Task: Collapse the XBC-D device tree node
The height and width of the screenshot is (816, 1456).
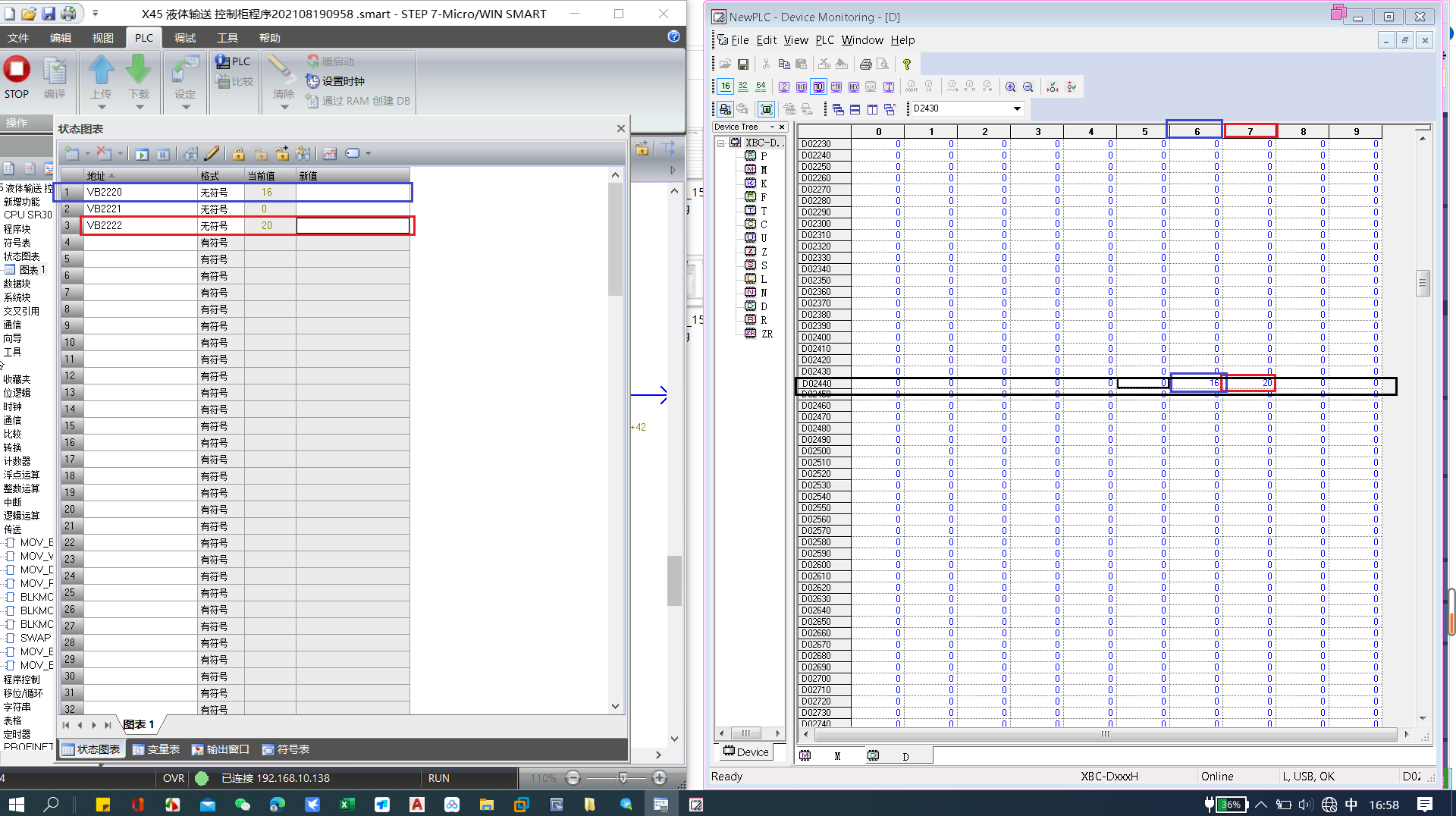Action: (x=720, y=143)
